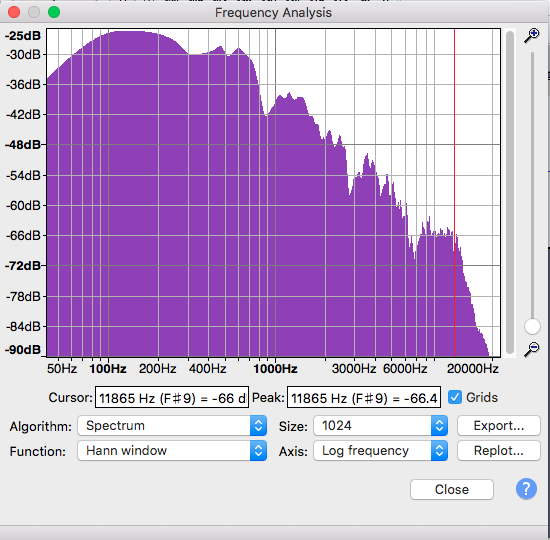The image size is (550, 540).
Task: Click the zoom in magnifier icon
Action: click(x=532, y=36)
